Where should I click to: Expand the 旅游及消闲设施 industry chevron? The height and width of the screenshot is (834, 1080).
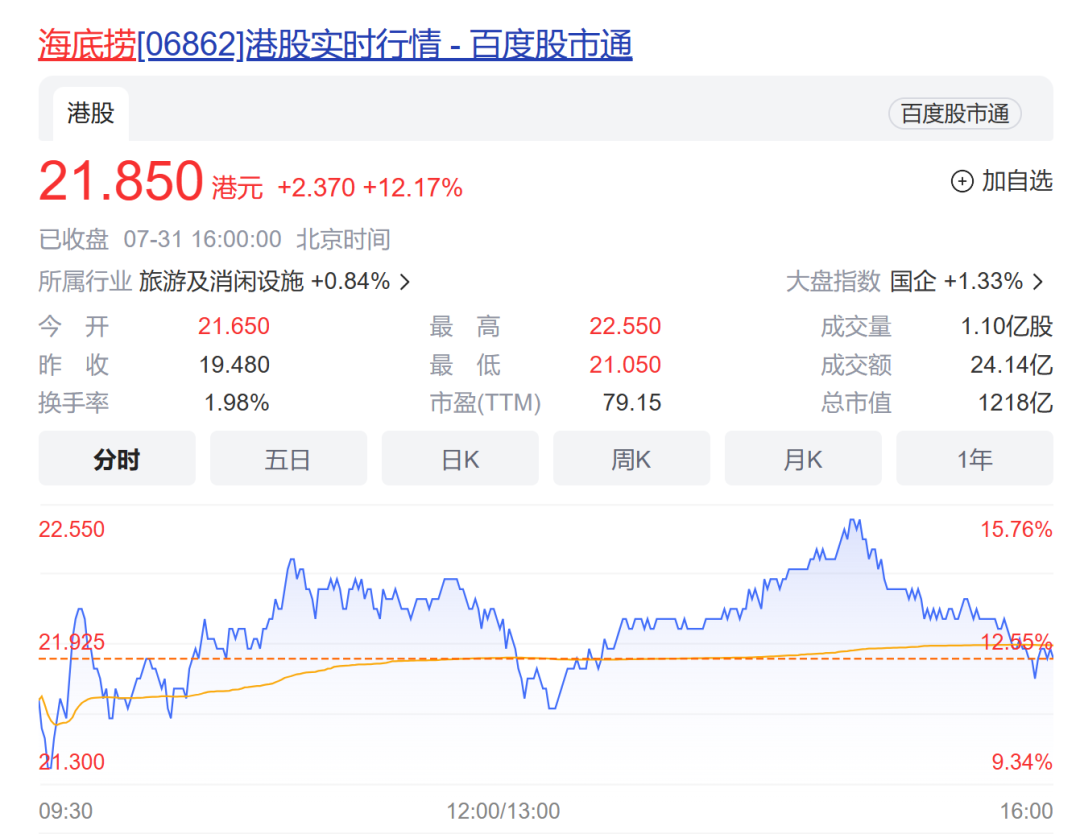coord(405,282)
